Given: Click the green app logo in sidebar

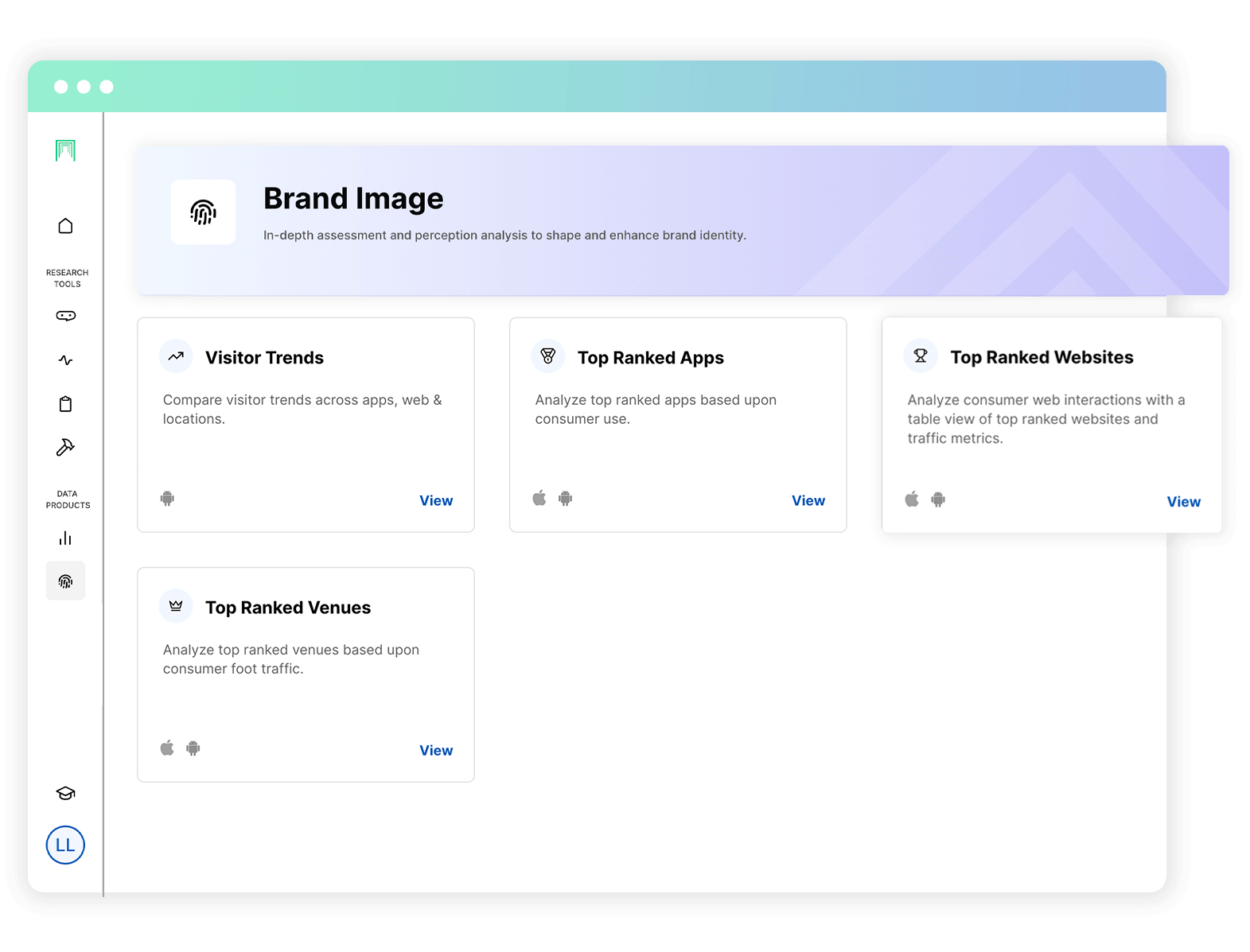Looking at the screenshot, I should [65, 150].
